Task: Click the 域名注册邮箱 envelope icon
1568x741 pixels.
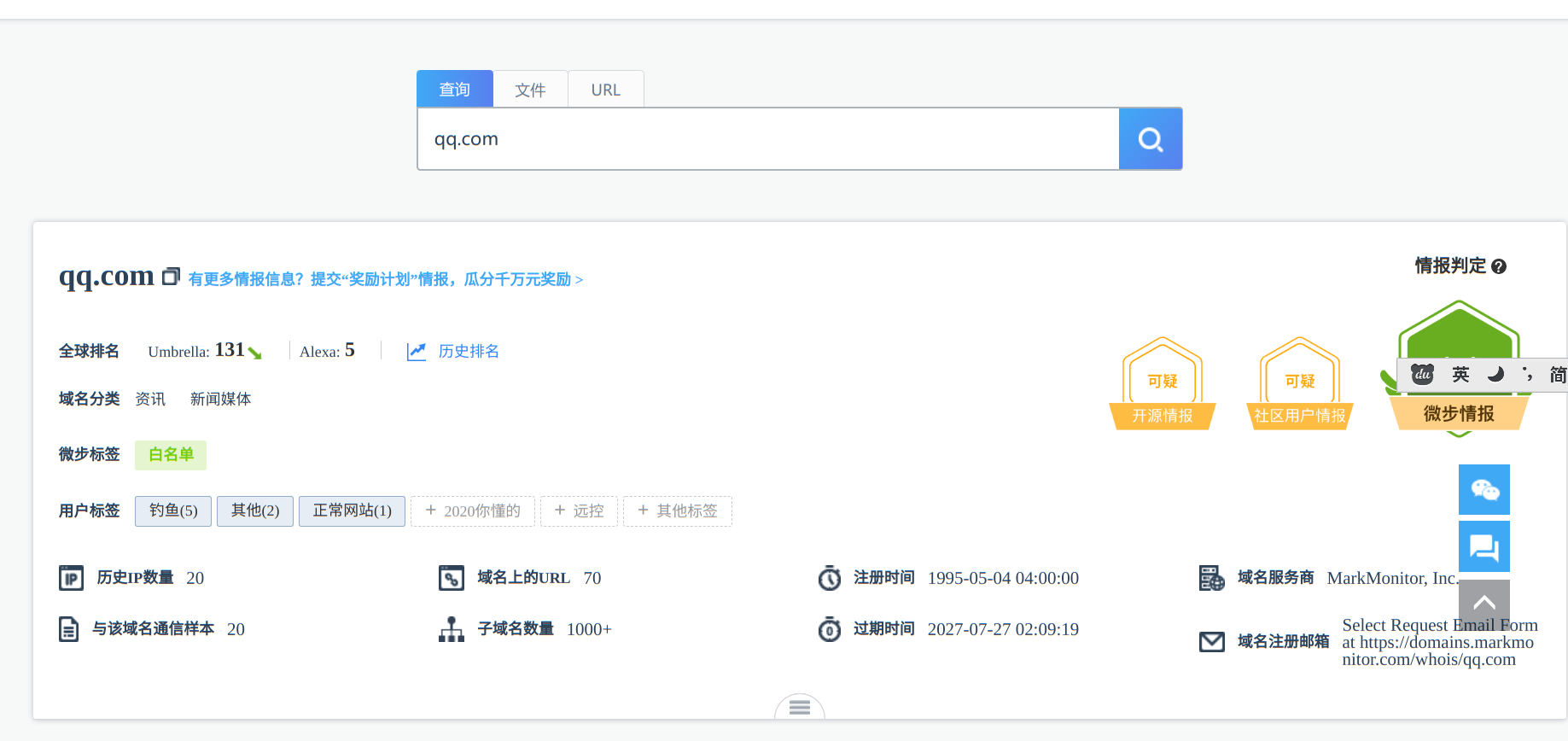Action: pos(1212,641)
